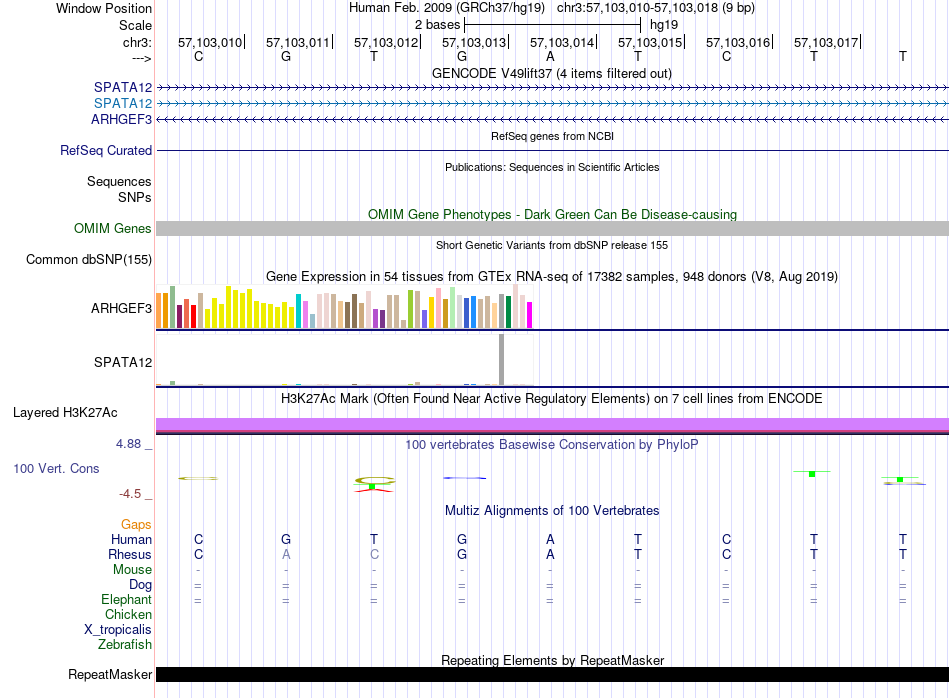Select the Common dbSNP(155) track label
Image resolution: width=950 pixels, height=698 pixels.
90,260
